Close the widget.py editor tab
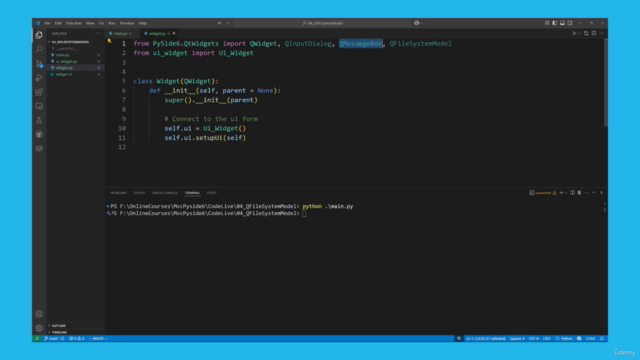This screenshot has width=640, height=360. (174, 33)
